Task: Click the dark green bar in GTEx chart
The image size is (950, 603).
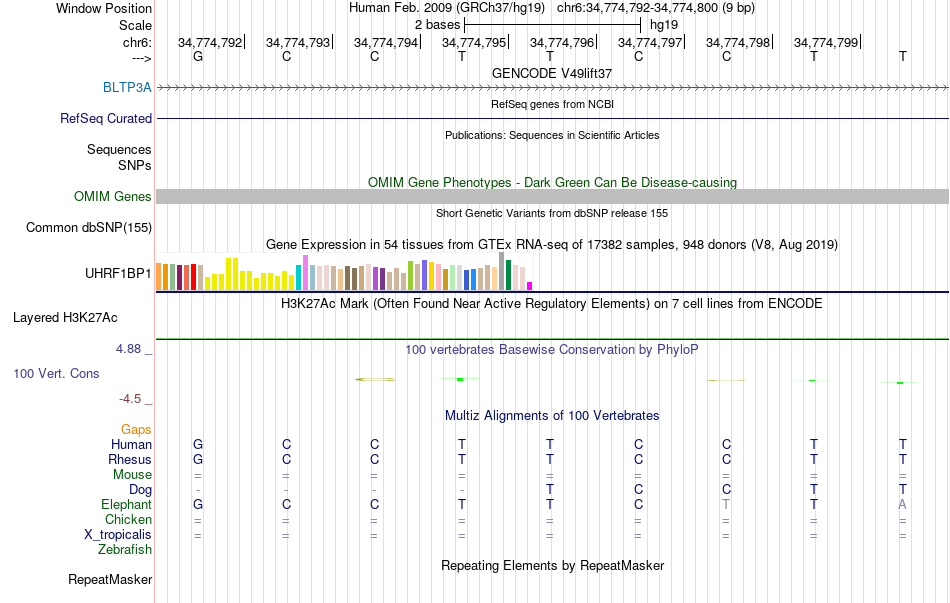Action: (508, 275)
